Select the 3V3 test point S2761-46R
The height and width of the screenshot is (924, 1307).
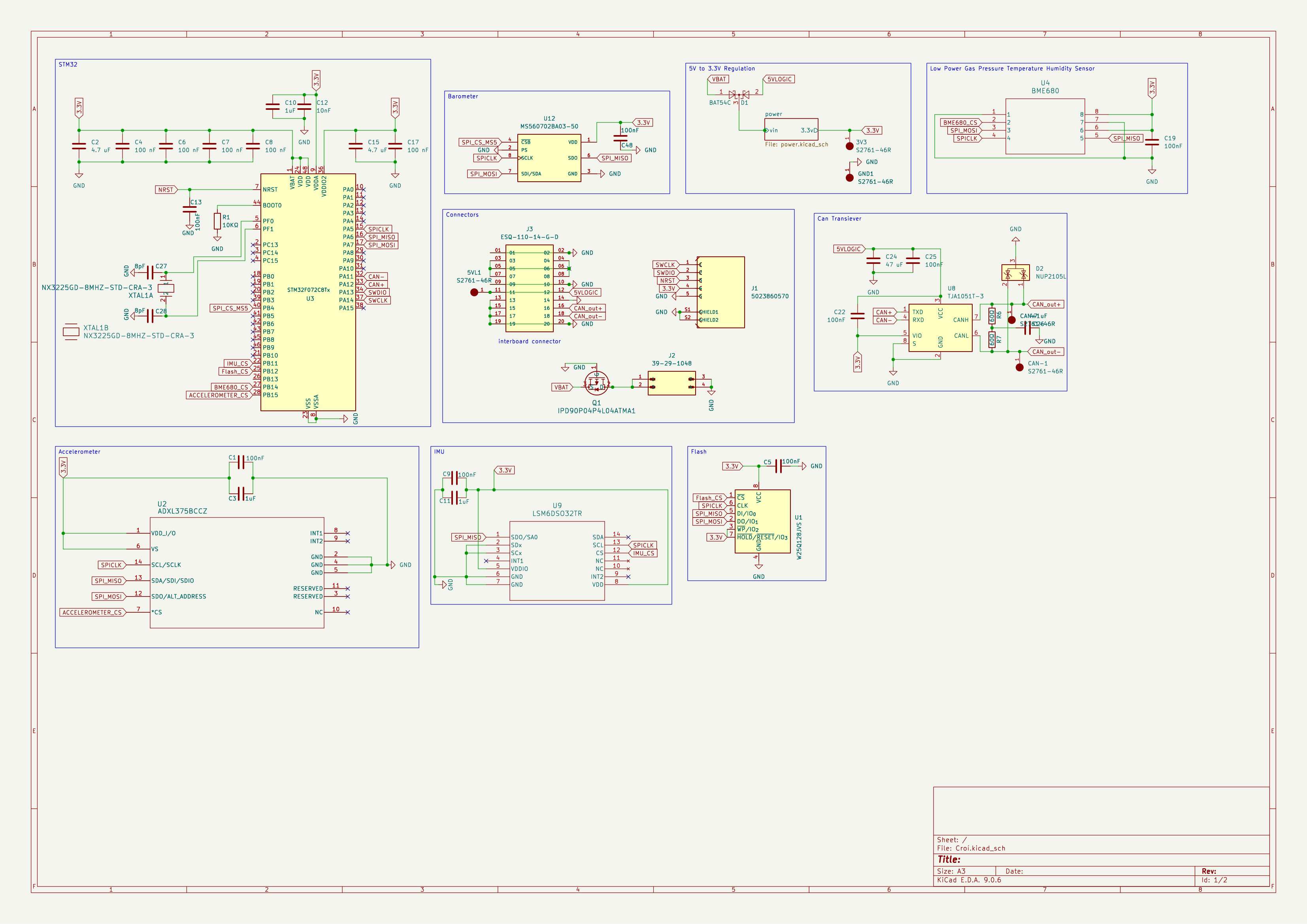pos(849,146)
